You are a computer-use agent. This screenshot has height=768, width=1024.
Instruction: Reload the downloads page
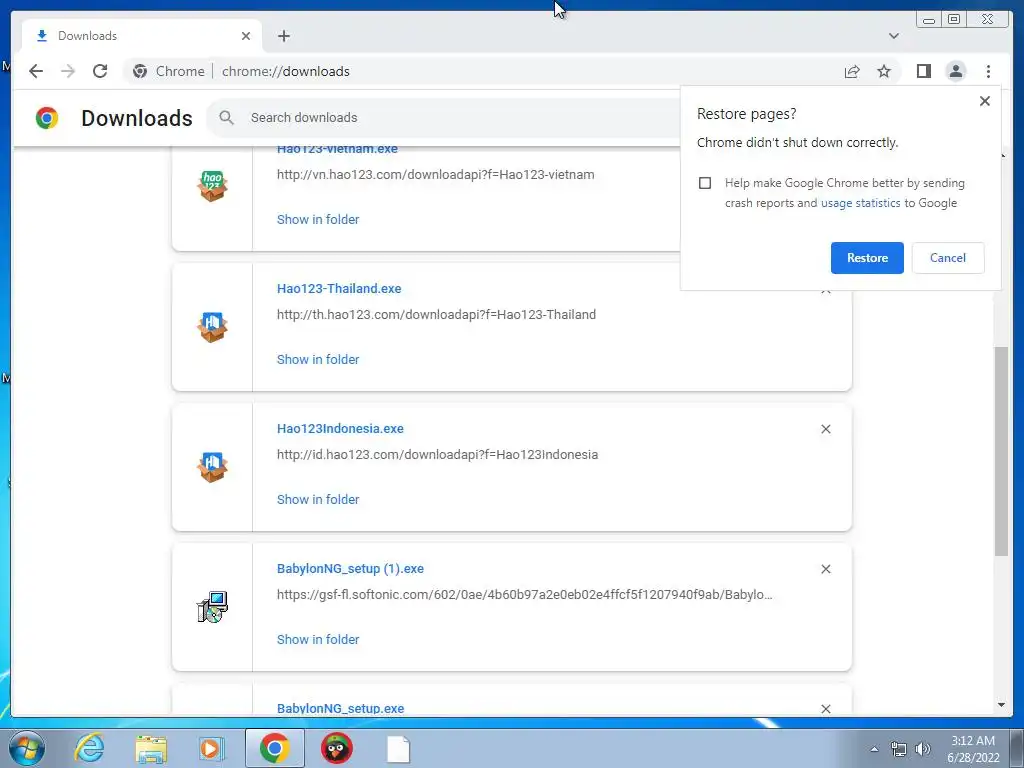click(100, 71)
